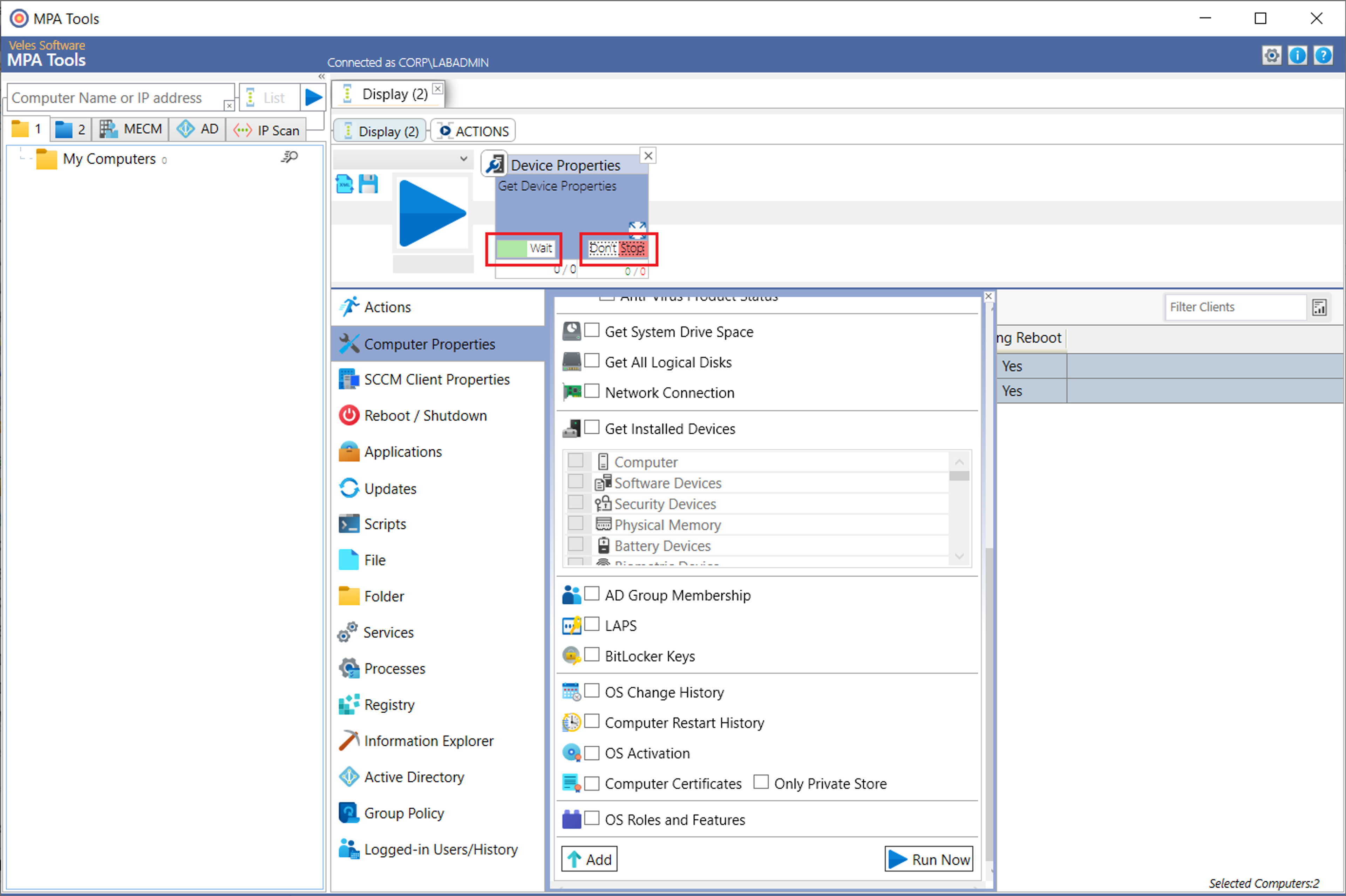Click the Device Properties card icon
The image size is (1346, 896).
click(495, 164)
